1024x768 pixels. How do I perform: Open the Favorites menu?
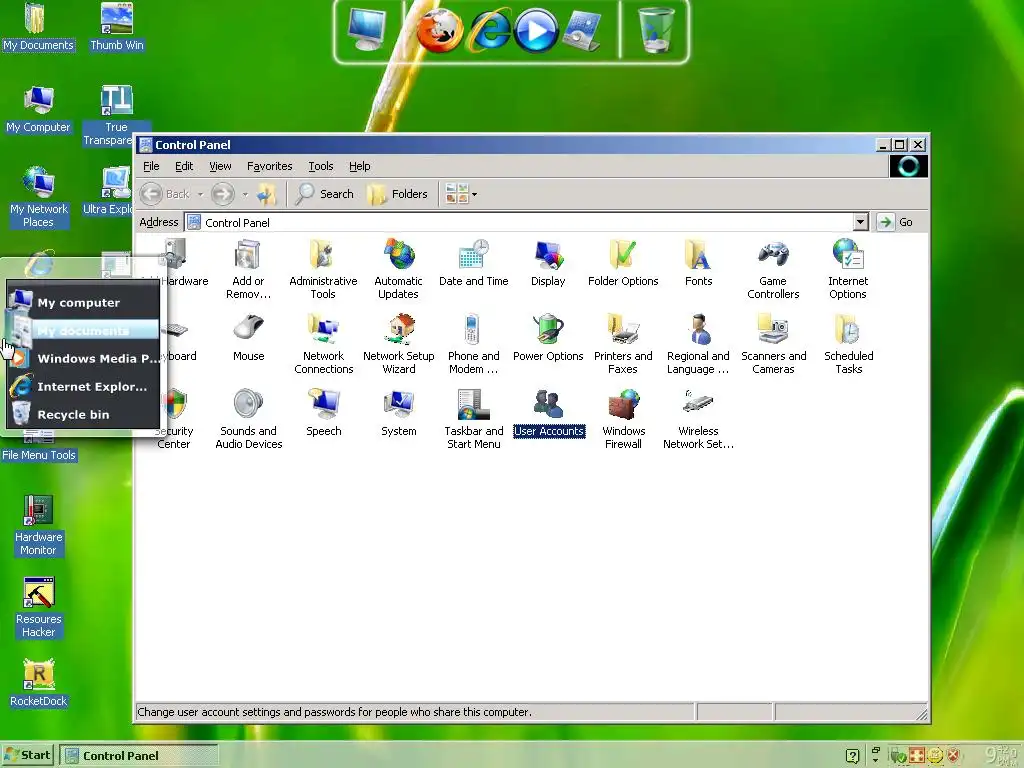[x=269, y=167]
